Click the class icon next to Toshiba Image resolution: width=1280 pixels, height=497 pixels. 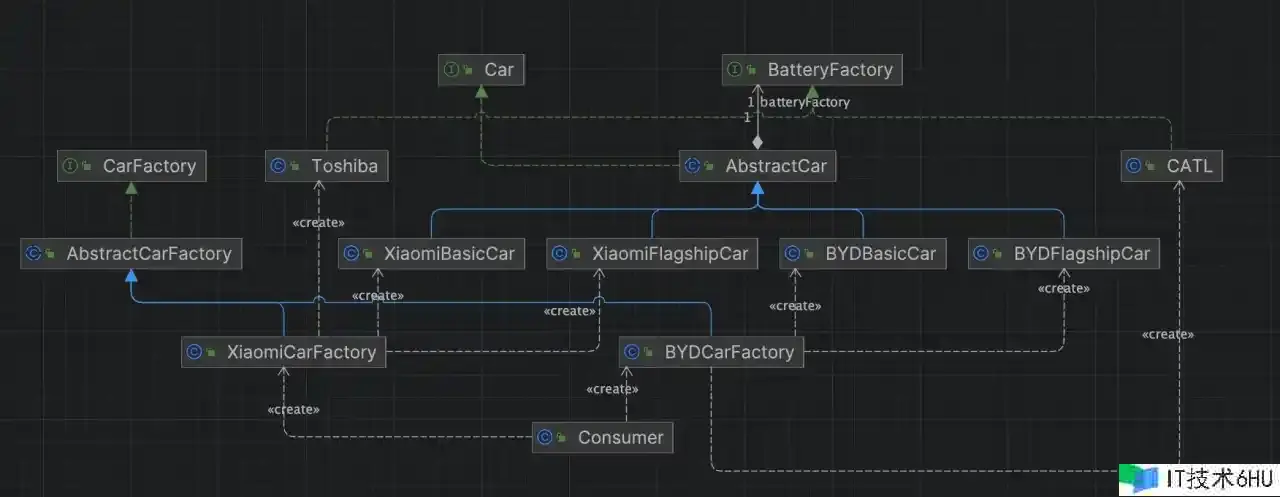279,166
